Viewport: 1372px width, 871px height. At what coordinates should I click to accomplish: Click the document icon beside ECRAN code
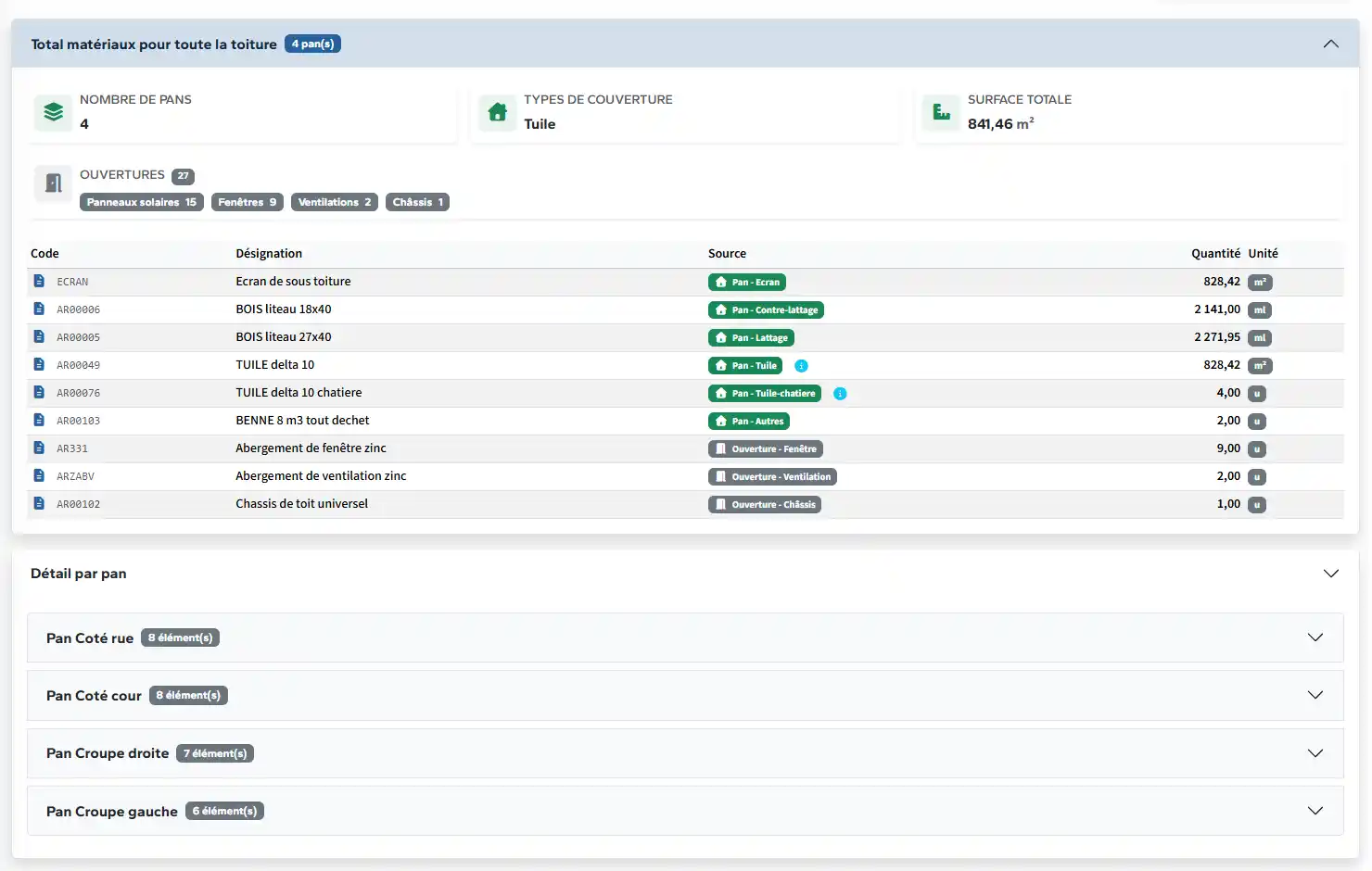(39, 281)
